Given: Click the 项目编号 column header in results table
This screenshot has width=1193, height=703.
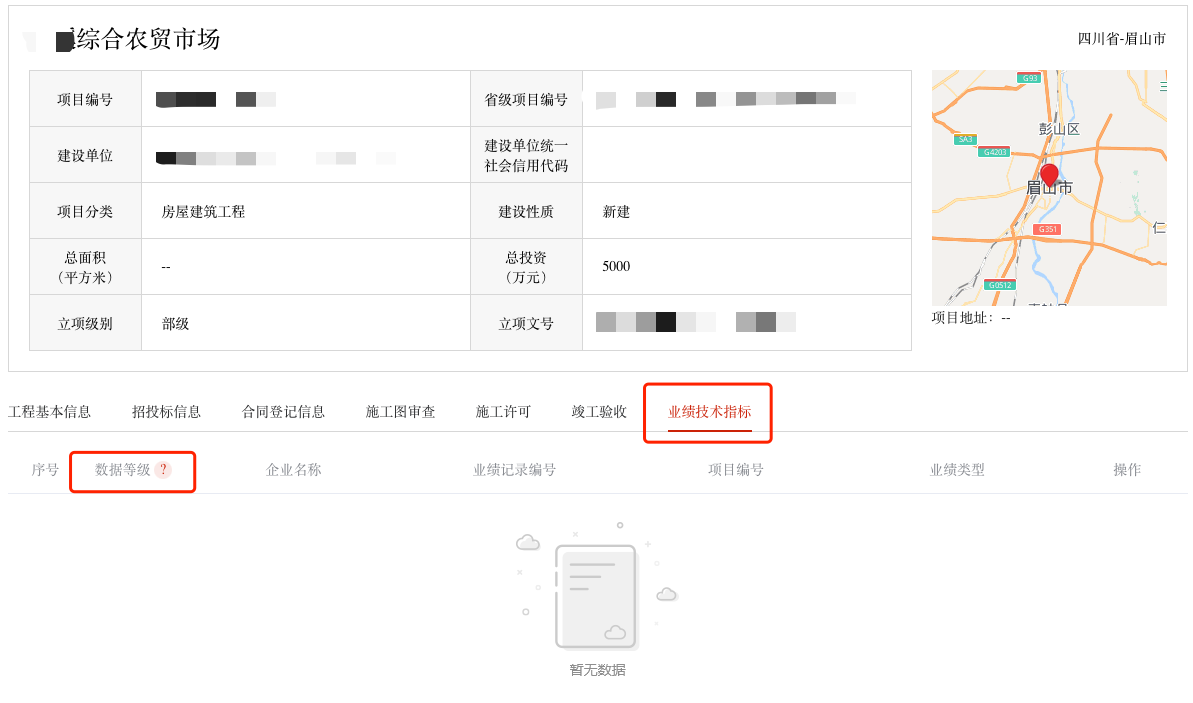Looking at the screenshot, I should [736, 469].
